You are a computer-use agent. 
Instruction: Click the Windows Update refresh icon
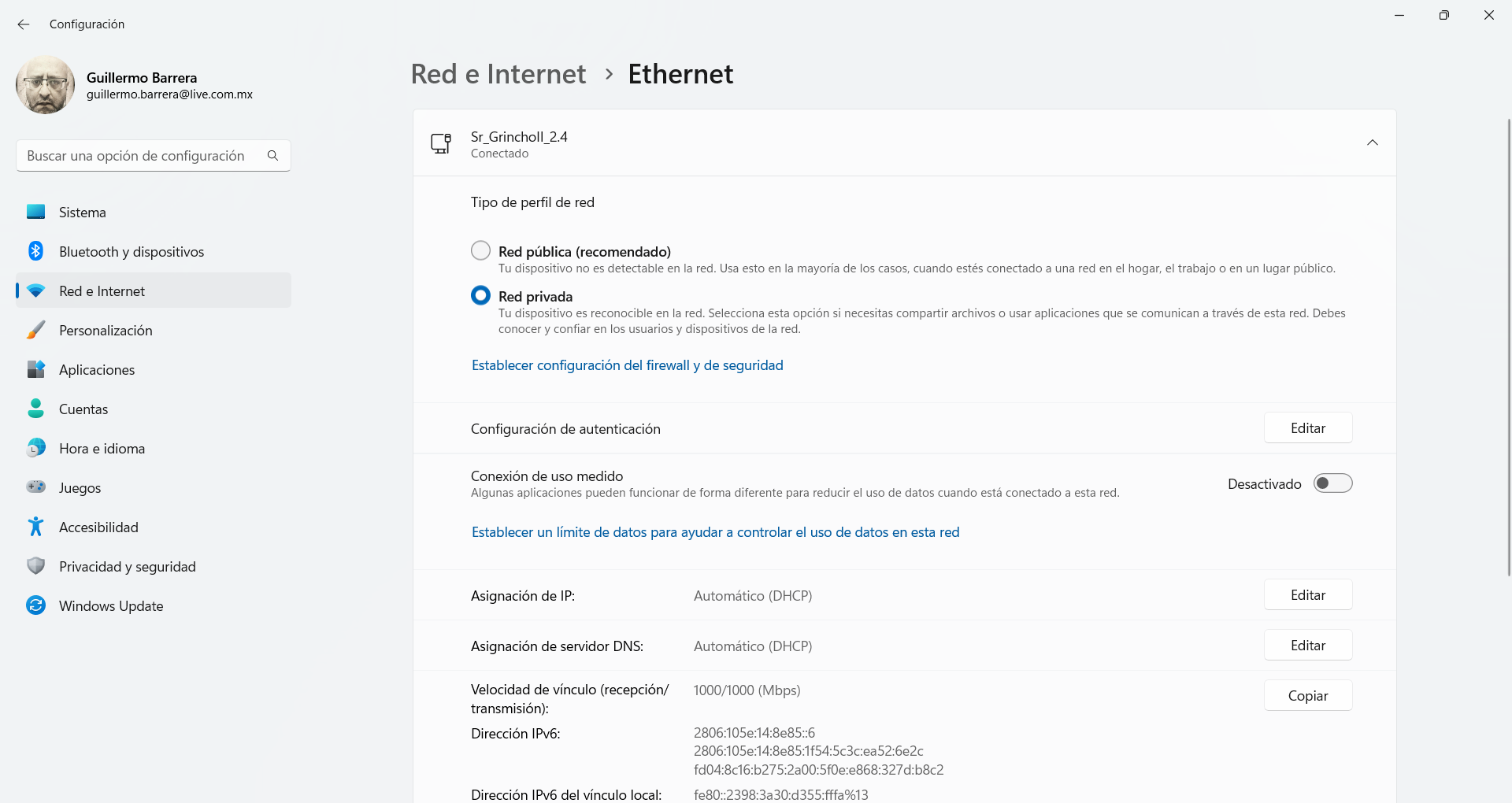click(36, 605)
